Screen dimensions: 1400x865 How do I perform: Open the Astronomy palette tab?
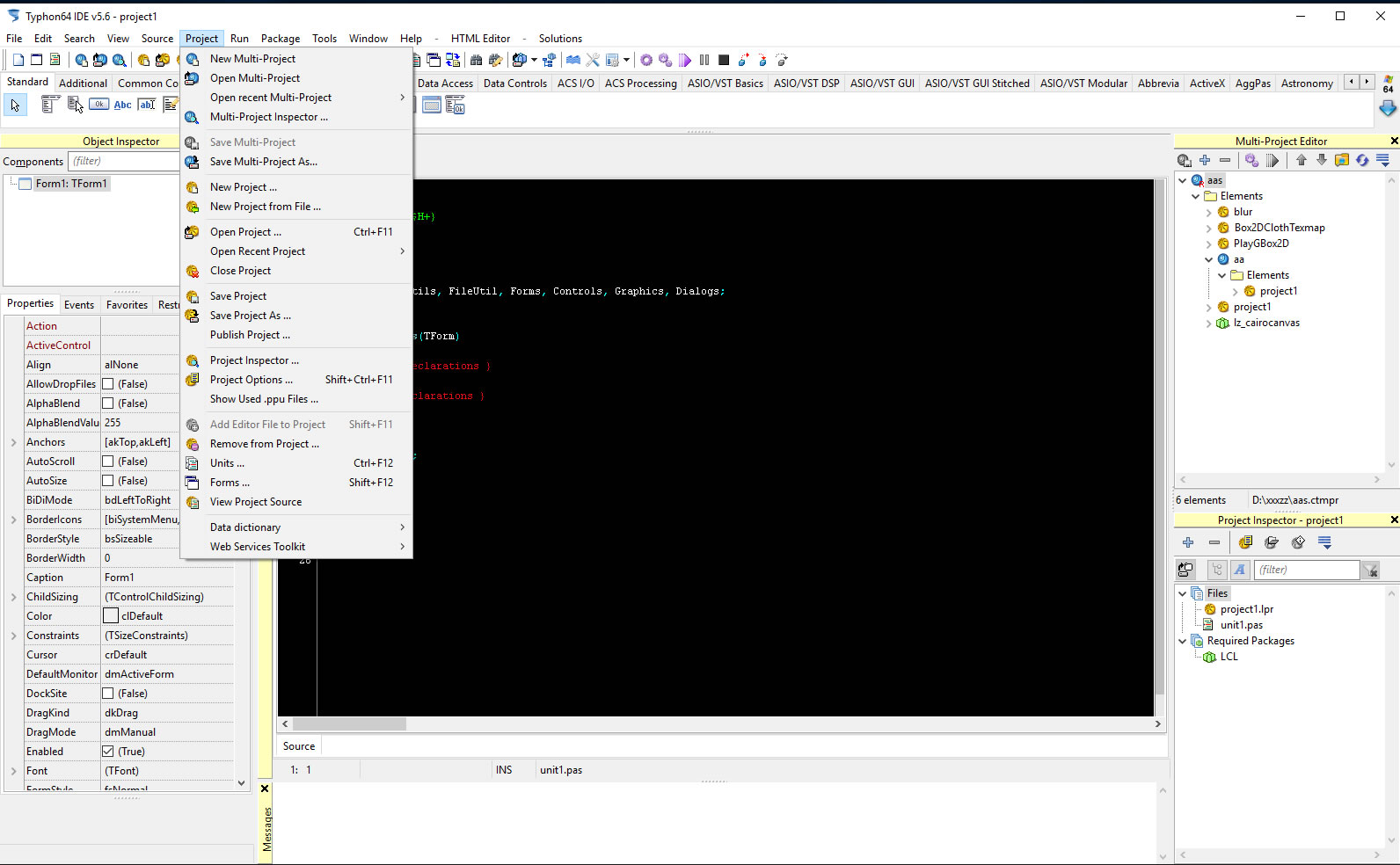coord(1307,84)
